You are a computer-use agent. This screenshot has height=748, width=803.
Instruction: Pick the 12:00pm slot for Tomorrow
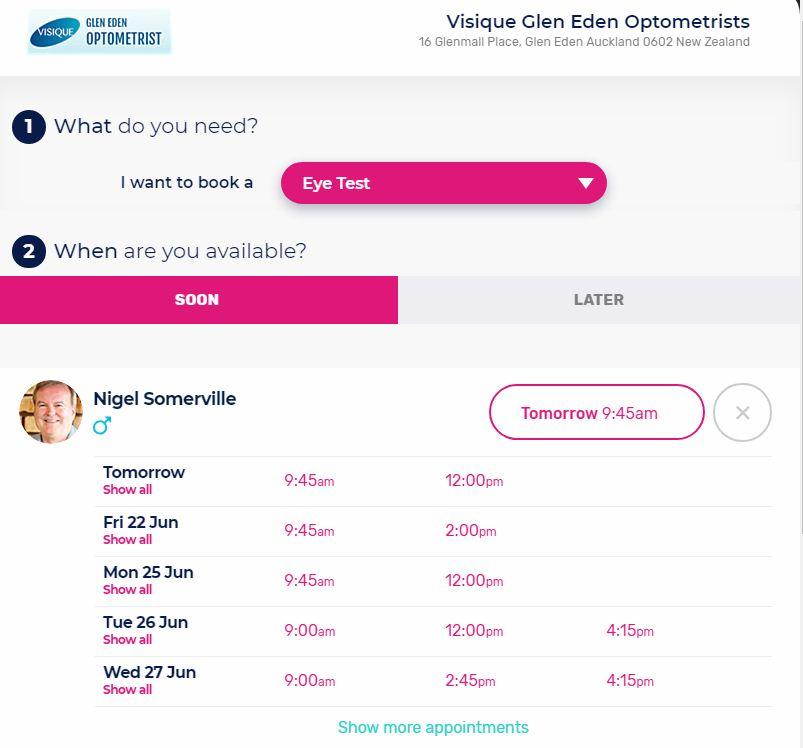(x=474, y=481)
